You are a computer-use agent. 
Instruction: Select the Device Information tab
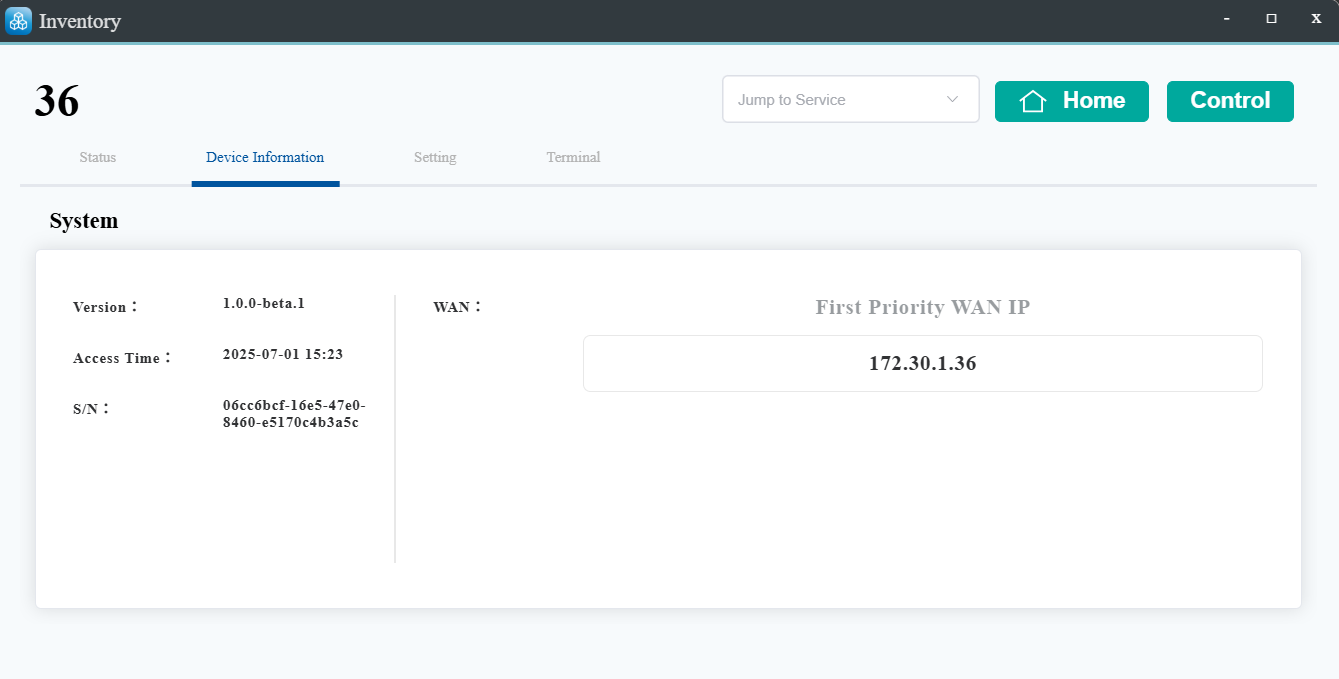coord(265,157)
